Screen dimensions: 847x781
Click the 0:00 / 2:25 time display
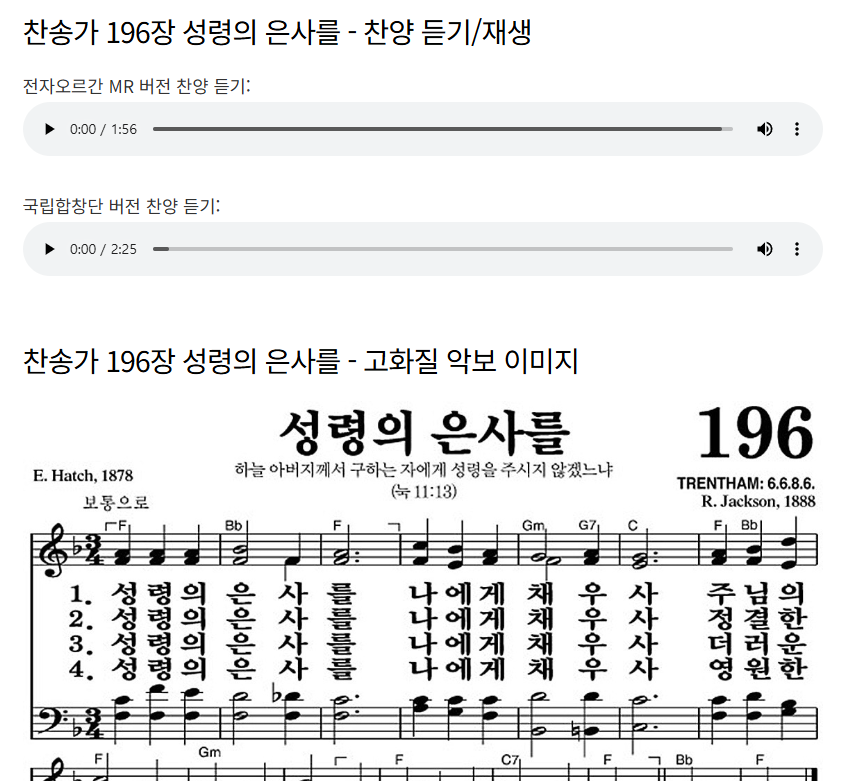point(103,249)
